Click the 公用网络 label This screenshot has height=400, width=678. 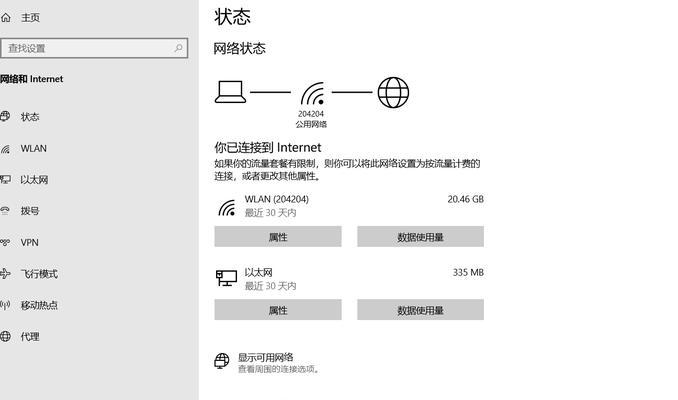311,125
